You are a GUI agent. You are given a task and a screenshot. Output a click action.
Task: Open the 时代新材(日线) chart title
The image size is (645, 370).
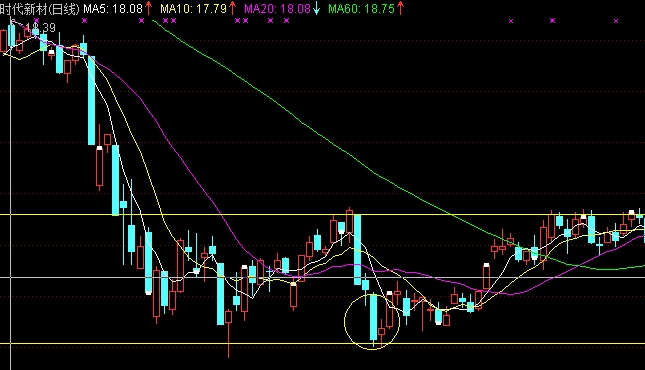pyautogui.click(x=40, y=9)
